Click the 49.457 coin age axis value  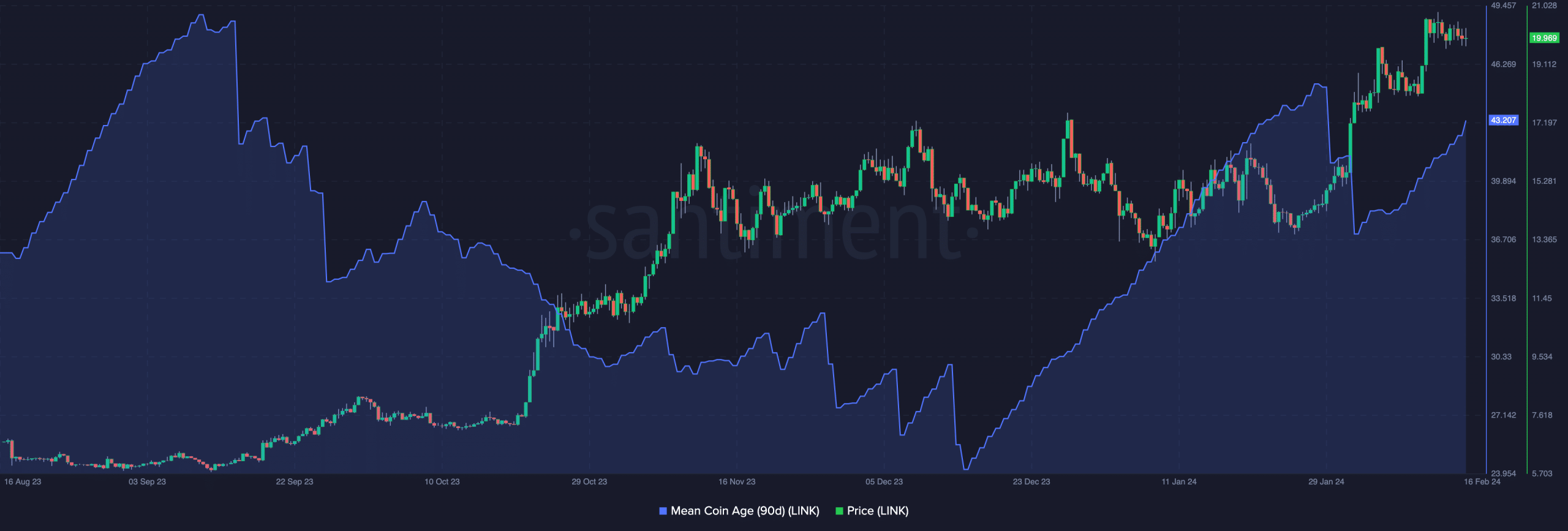tap(1504, 6)
